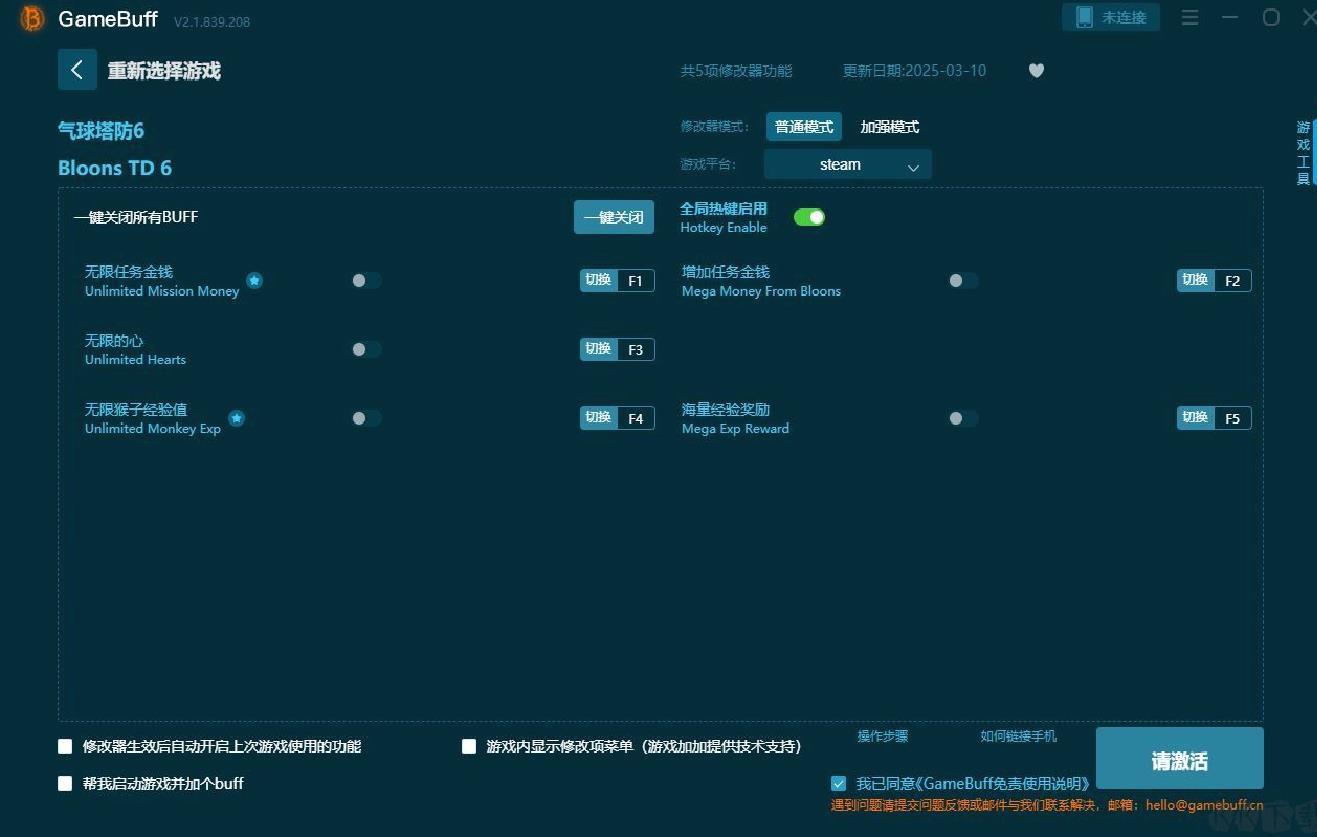Click the 一键关闭 close-all button
The image size is (1317, 837).
(x=614, y=217)
